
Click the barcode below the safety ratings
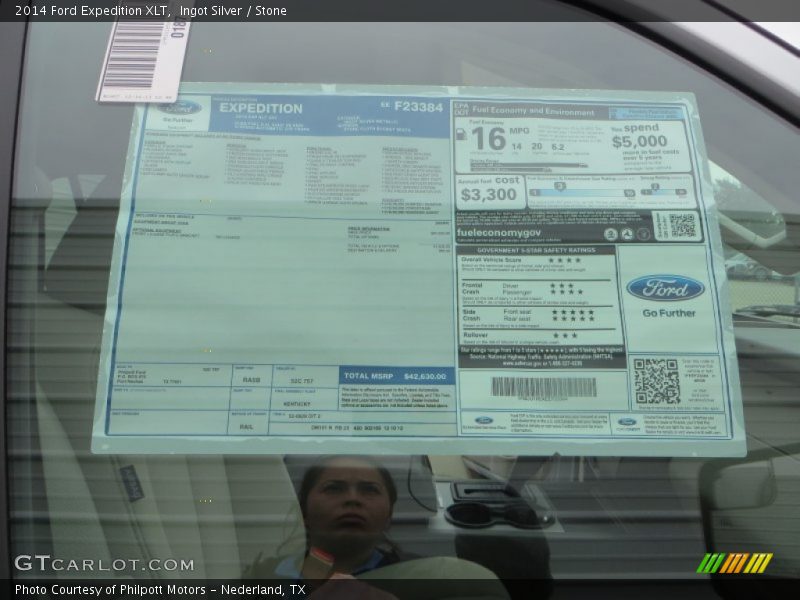(543, 387)
